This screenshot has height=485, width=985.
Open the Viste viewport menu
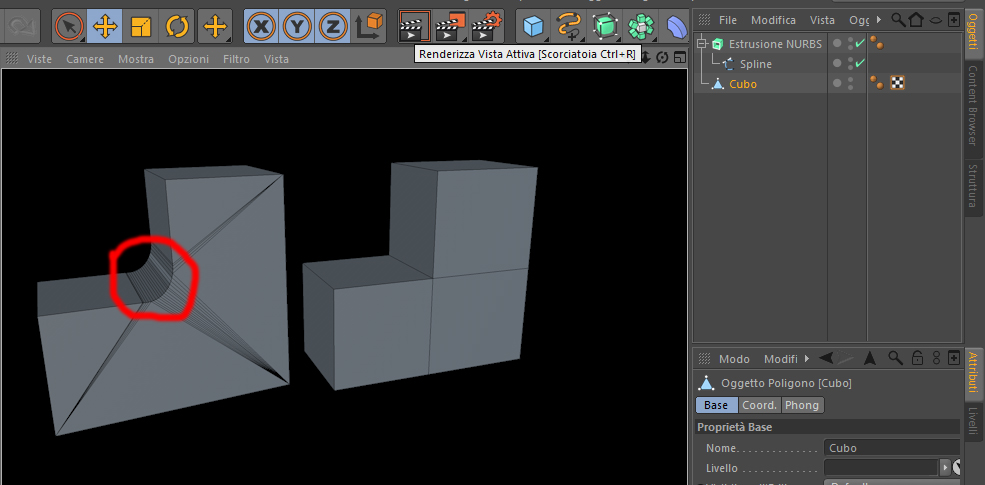pyautogui.click(x=39, y=59)
